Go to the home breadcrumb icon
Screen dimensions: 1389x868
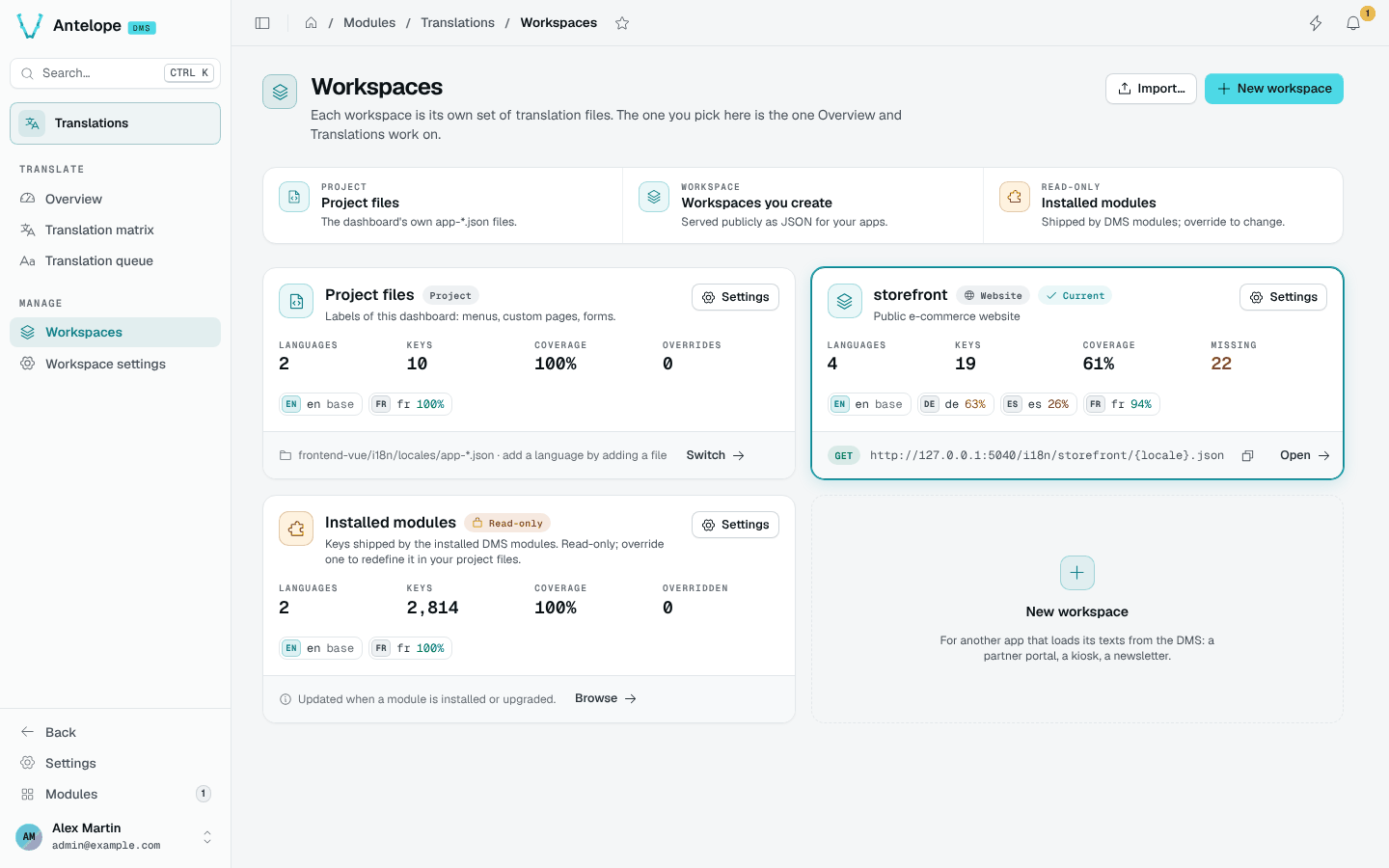pyautogui.click(x=311, y=23)
